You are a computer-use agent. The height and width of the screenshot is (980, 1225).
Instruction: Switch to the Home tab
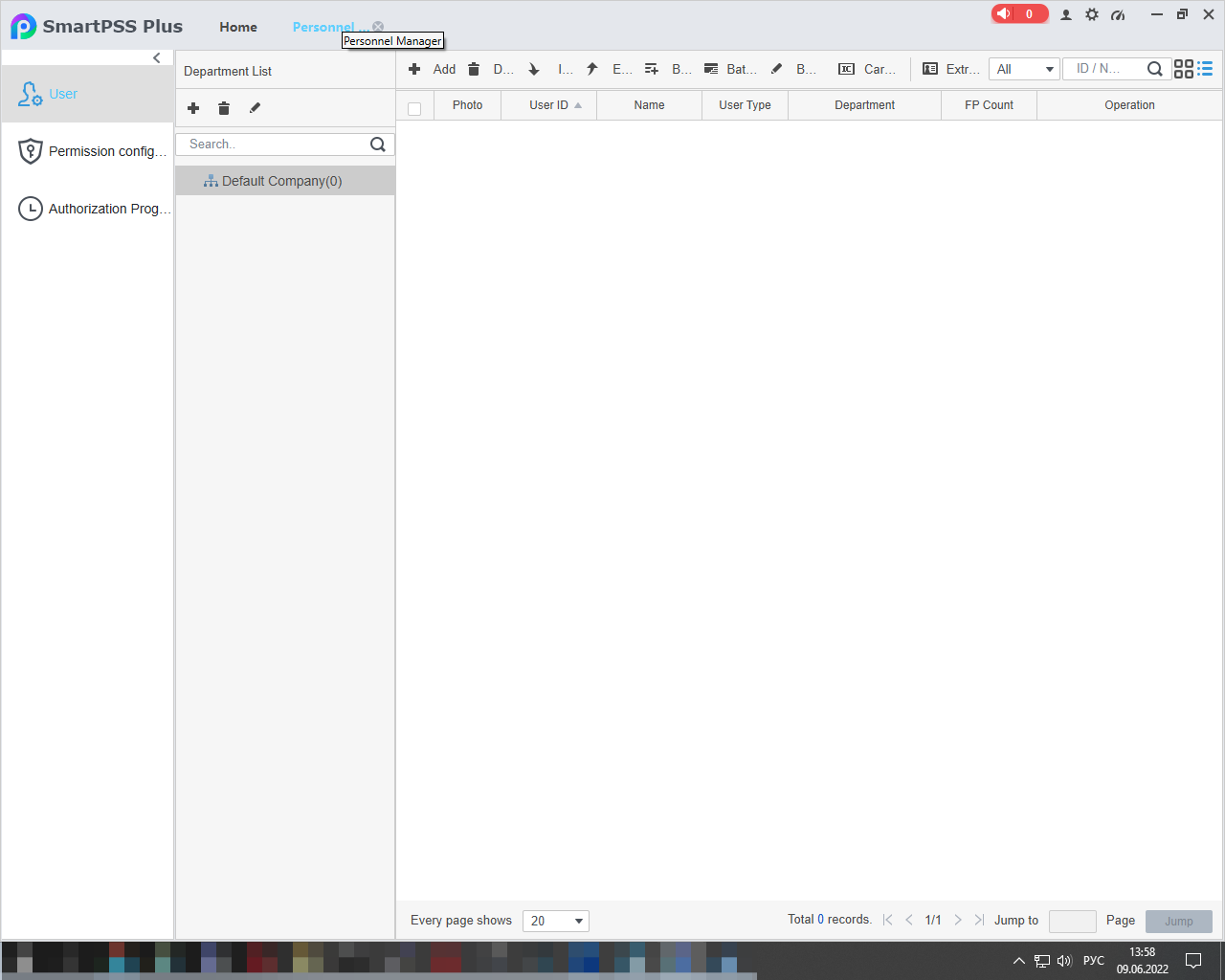point(238,27)
